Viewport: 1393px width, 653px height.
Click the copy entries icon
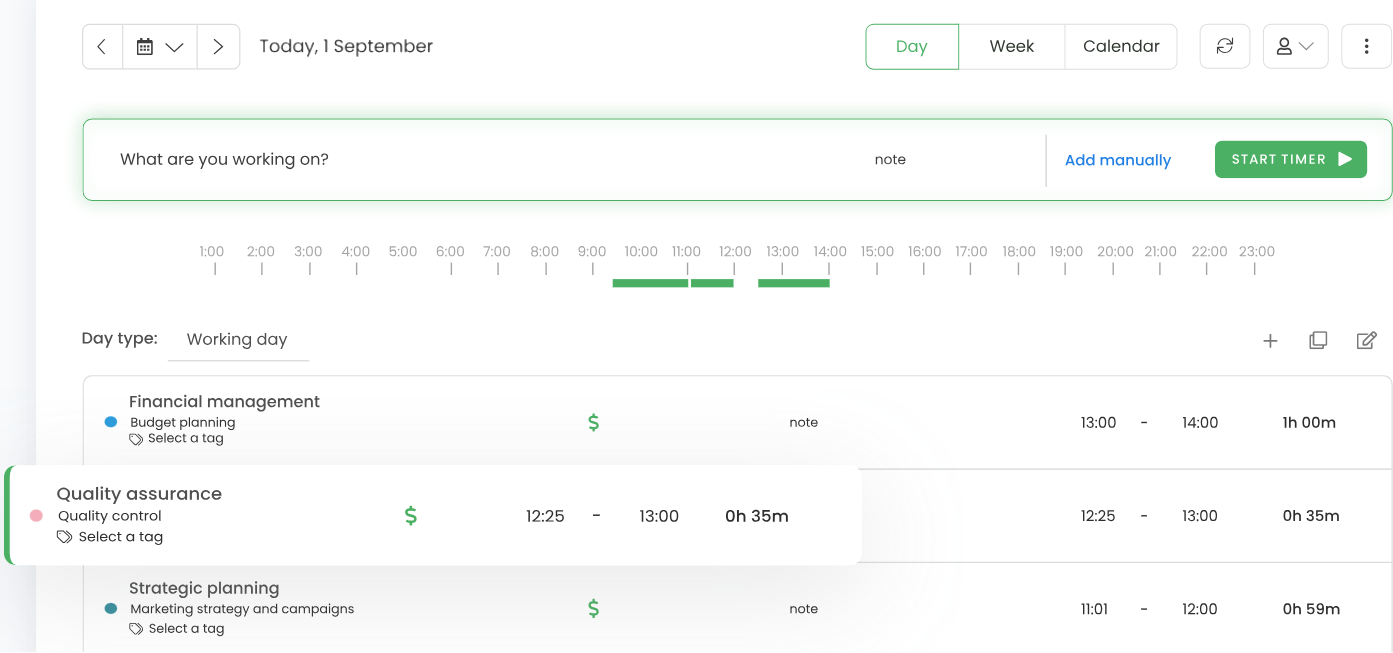[1318, 340]
